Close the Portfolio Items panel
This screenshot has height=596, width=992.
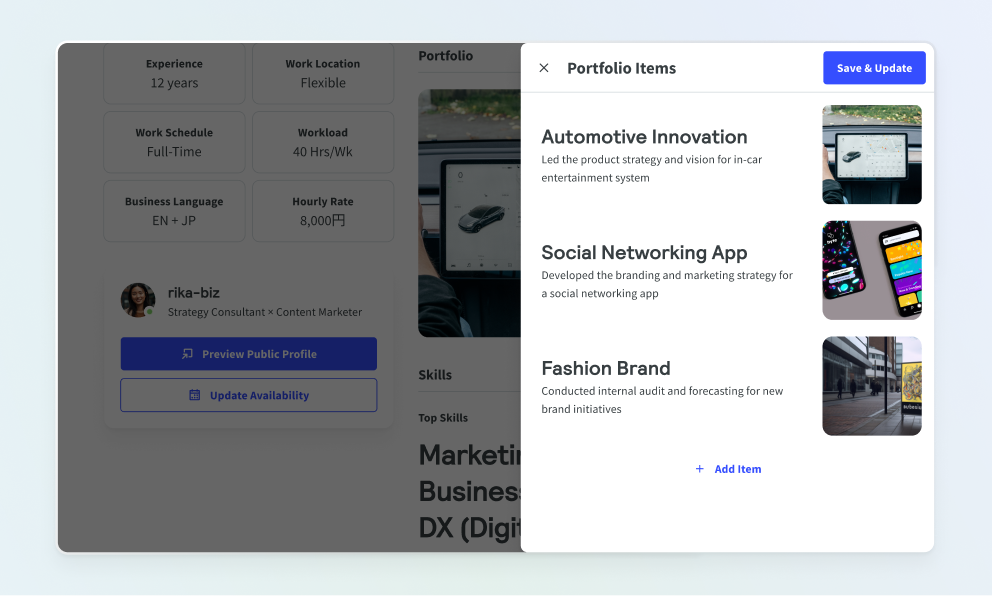click(x=543, y=68)
